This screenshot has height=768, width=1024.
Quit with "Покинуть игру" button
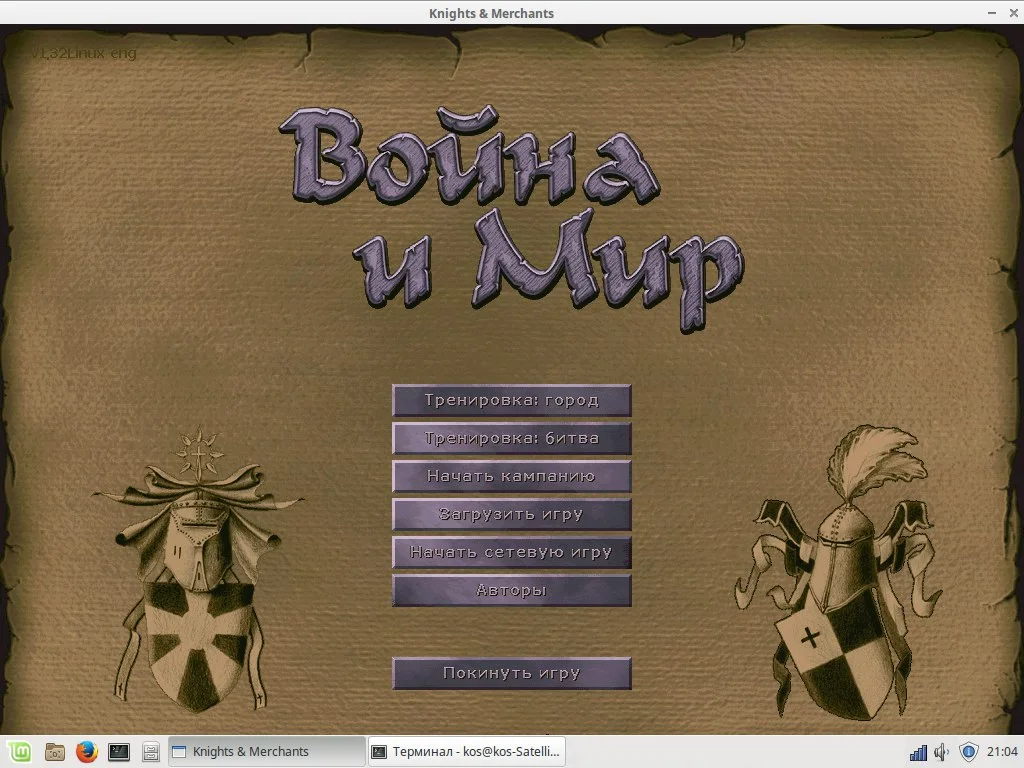tap(511, 673)
